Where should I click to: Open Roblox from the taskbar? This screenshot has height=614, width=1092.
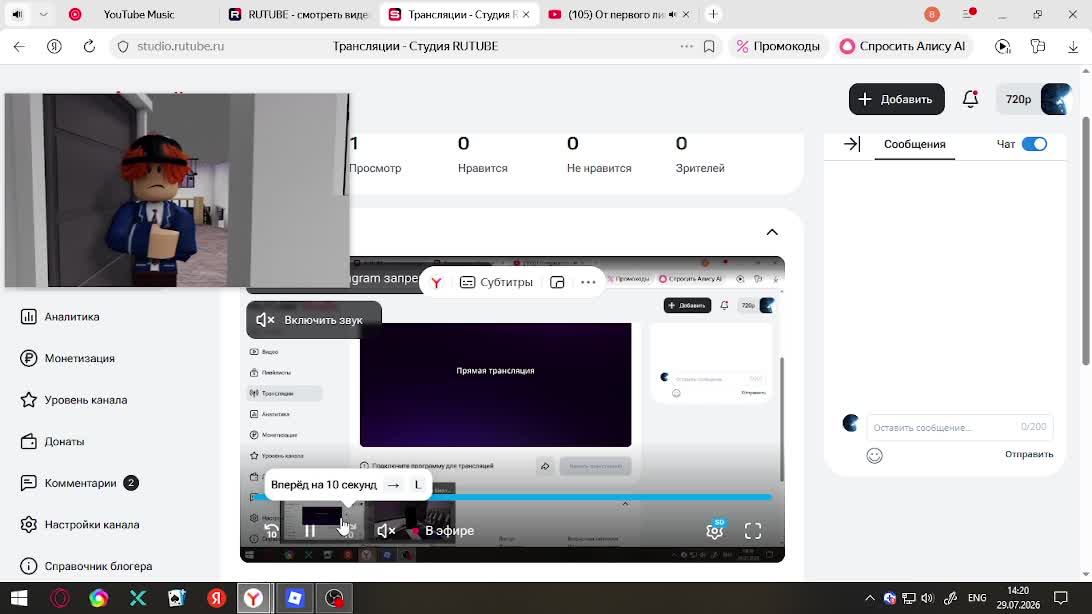295,598
